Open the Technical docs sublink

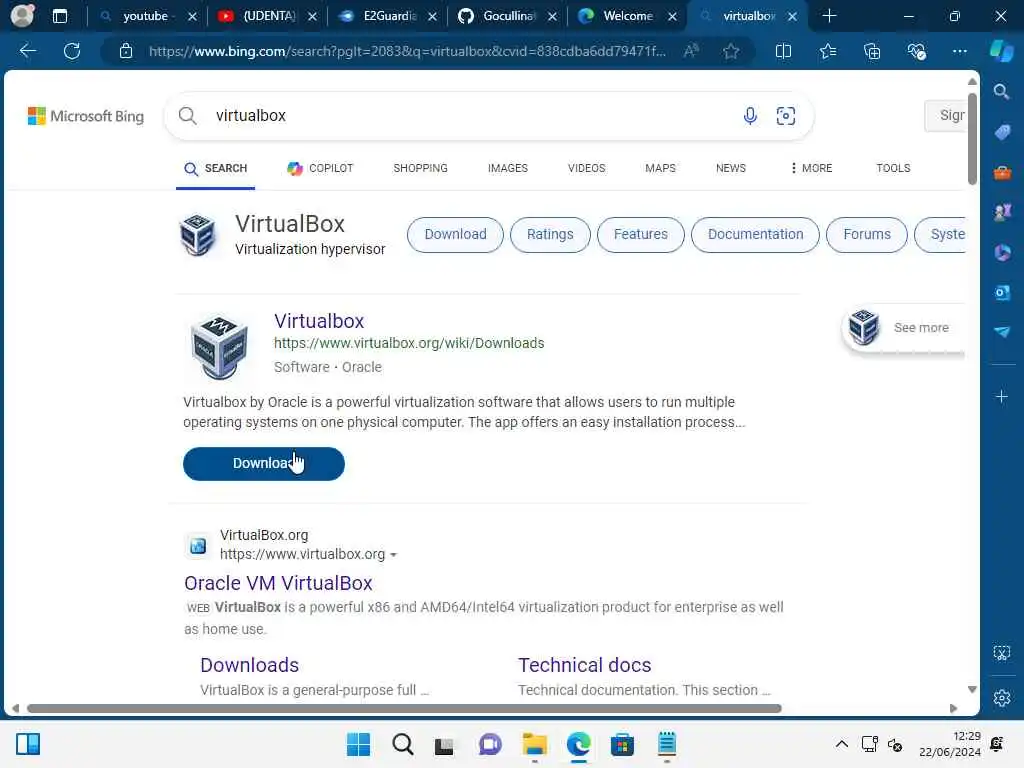pos(584,665)
